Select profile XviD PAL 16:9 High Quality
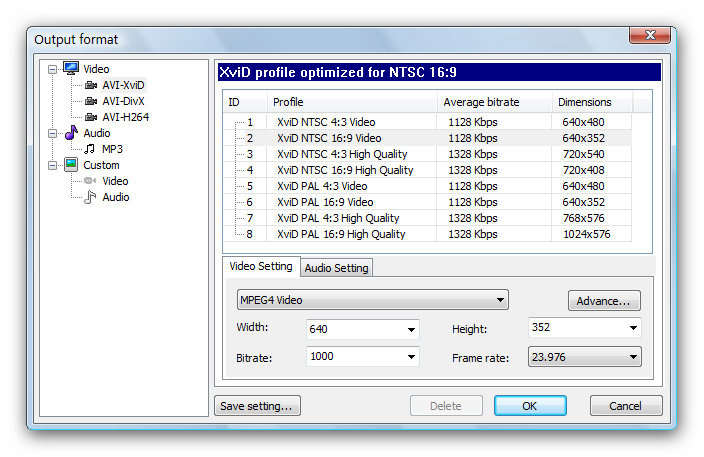Viewport: 704px width, 457px height. (x=341, y=234)
